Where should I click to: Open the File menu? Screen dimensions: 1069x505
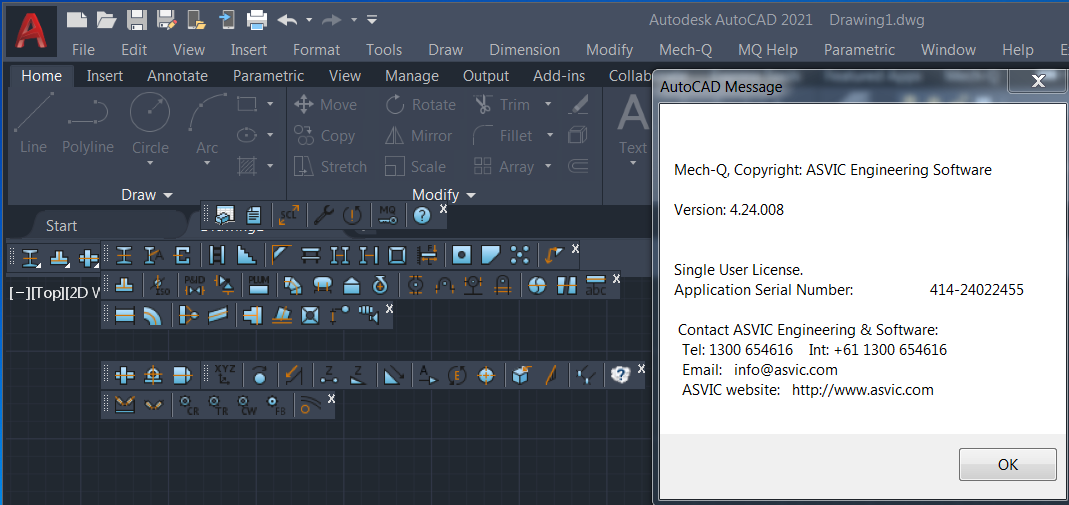(83, 50)
